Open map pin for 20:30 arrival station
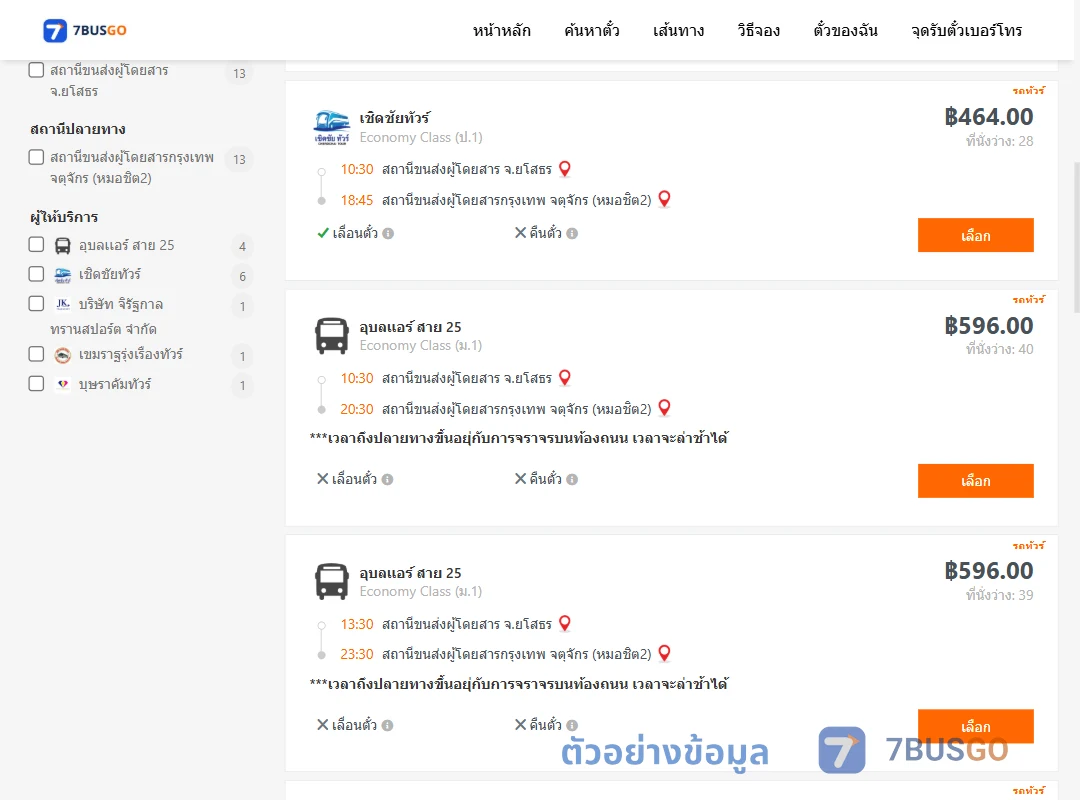1080x800 pixels. [x=665, y=408]
